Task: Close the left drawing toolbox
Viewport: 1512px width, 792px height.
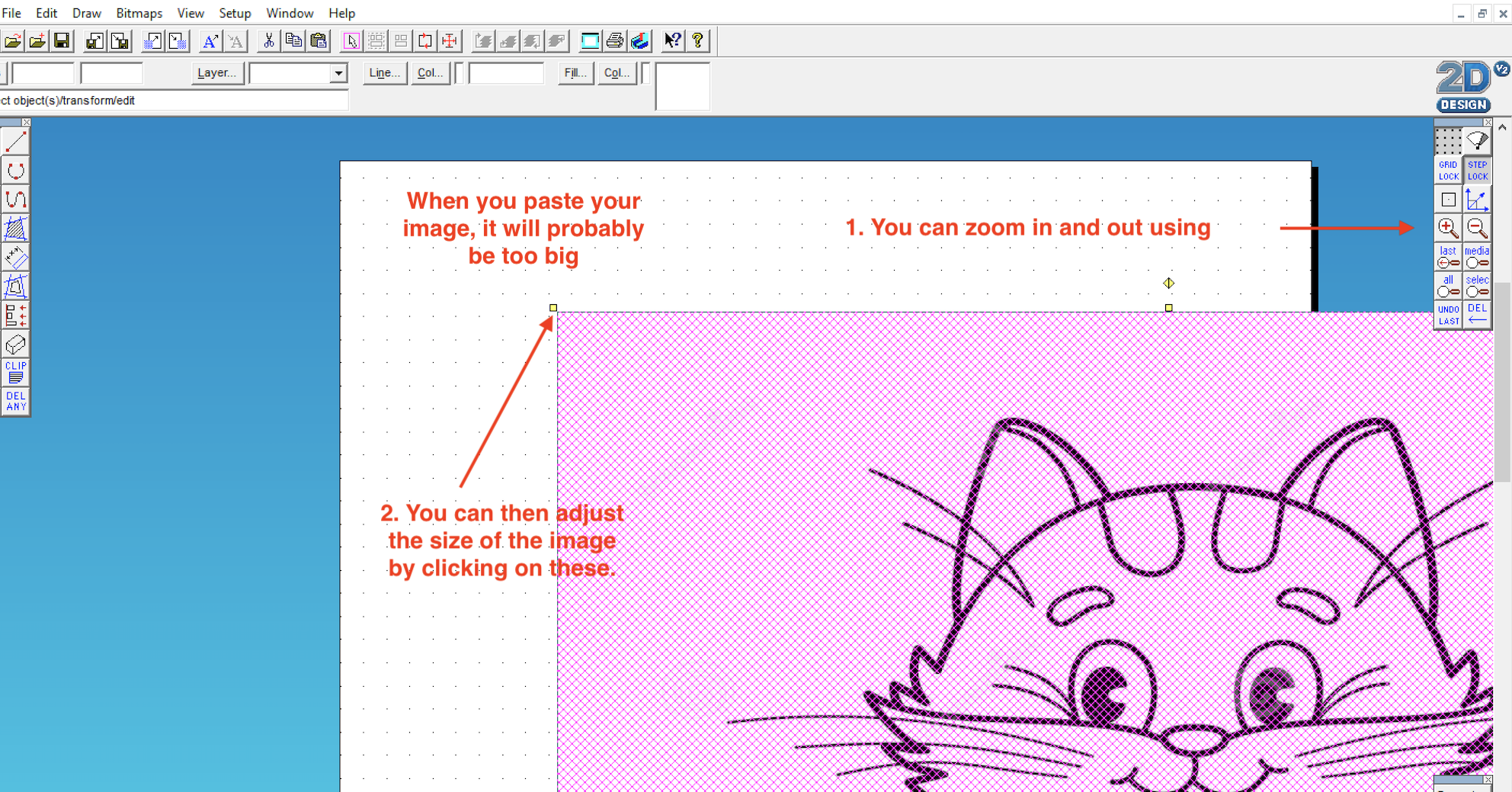Action: click(26, 122)
